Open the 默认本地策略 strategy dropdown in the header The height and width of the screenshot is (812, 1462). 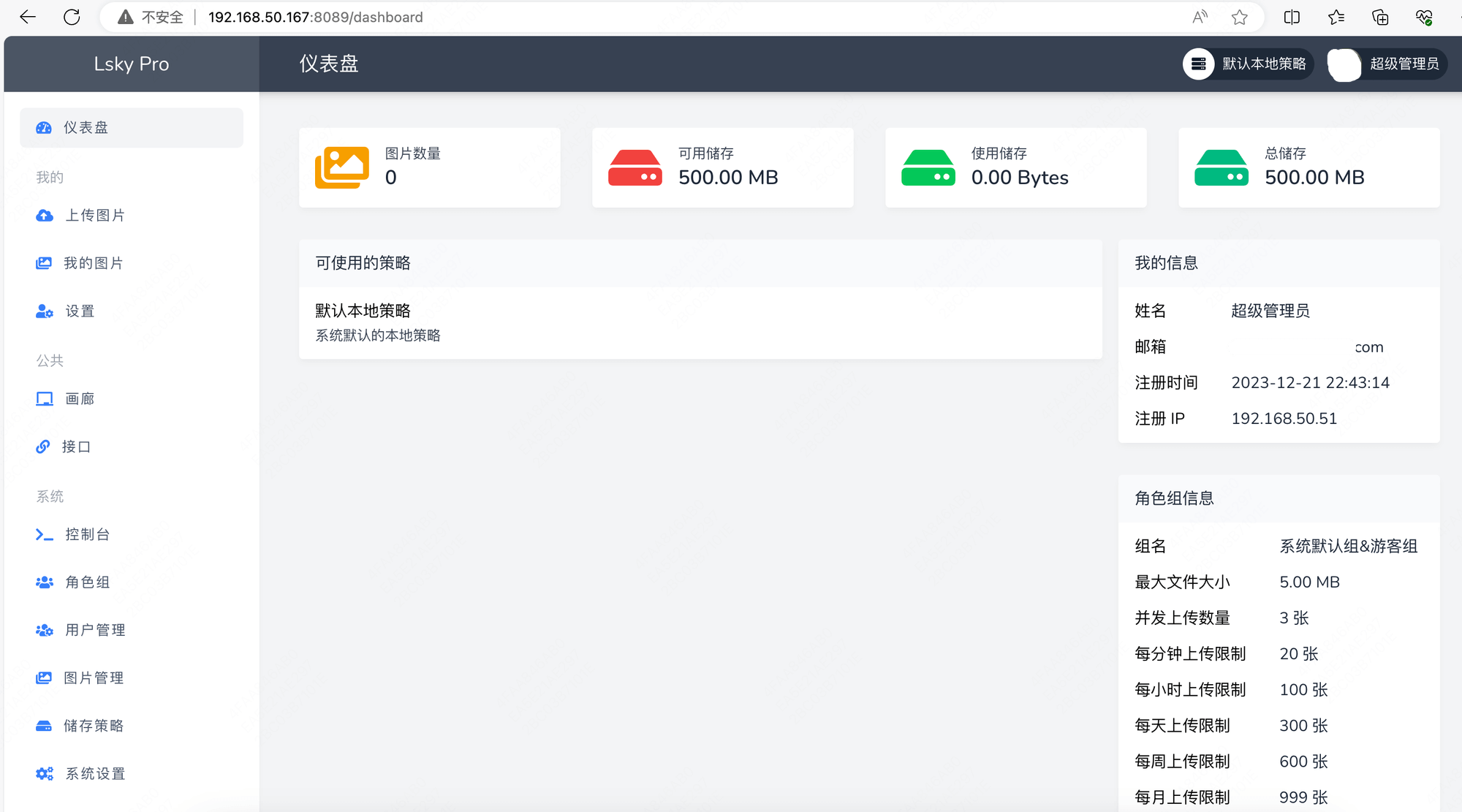[1248, 64]
